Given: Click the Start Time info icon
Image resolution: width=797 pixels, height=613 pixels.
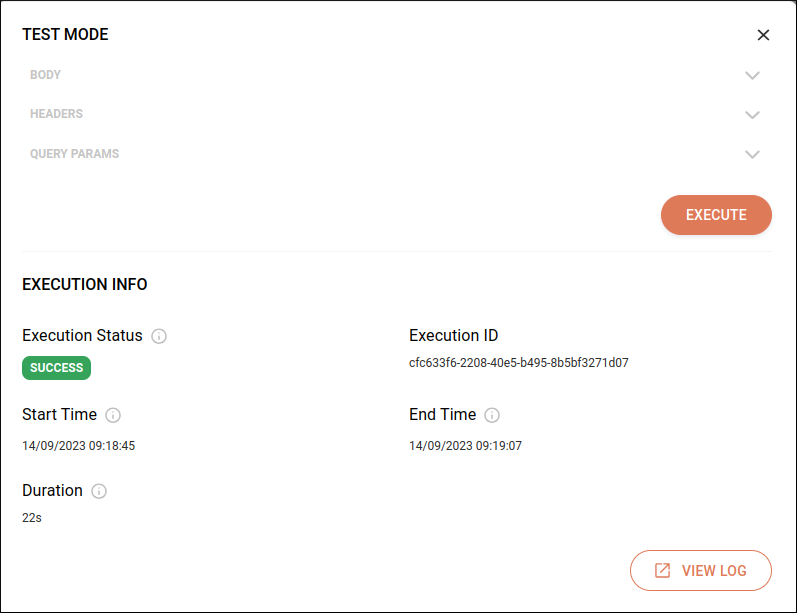Looking at the screenshot, I should point(113,415).
